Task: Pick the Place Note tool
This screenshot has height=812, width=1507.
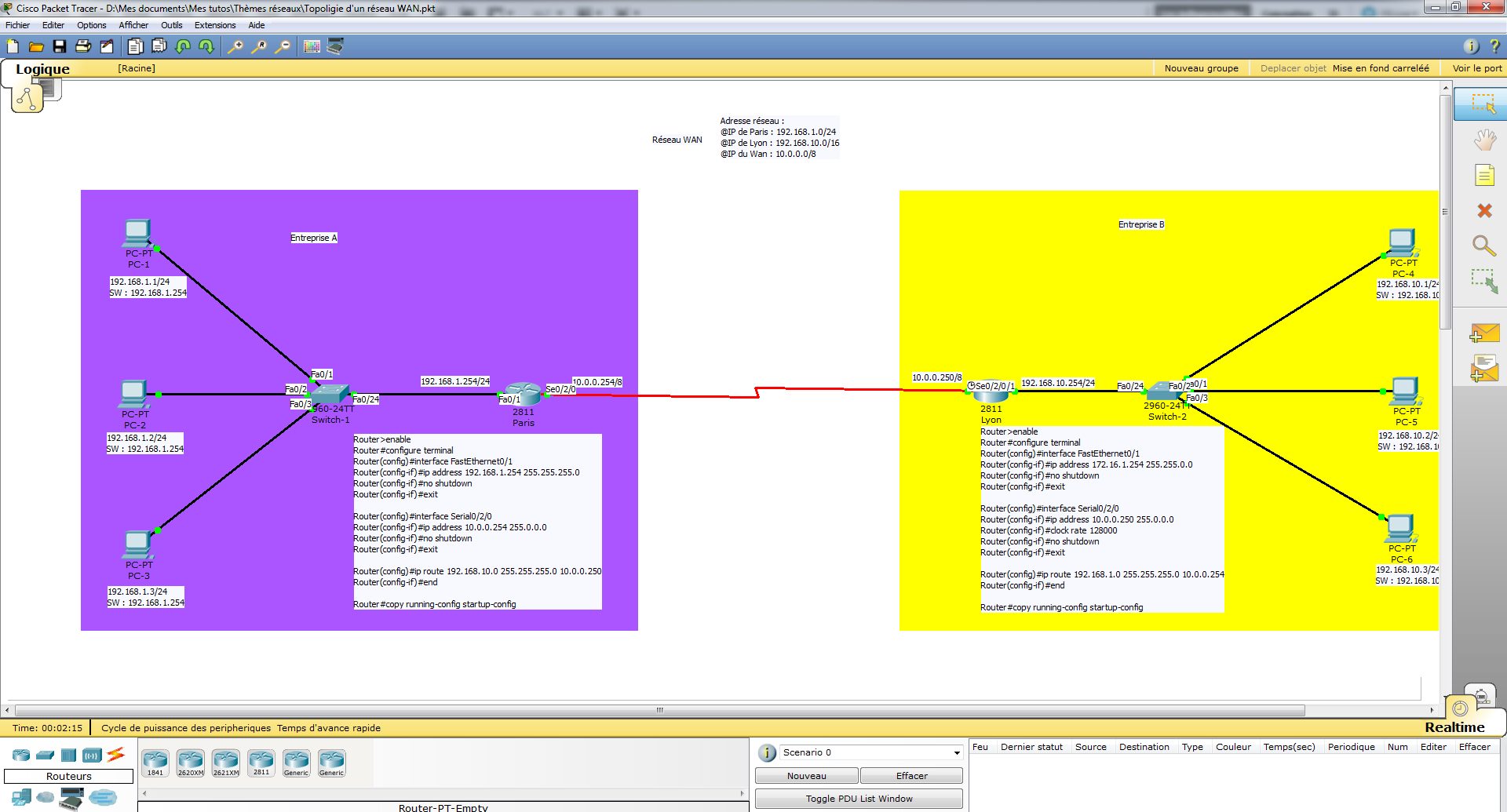Action: 1484,175
